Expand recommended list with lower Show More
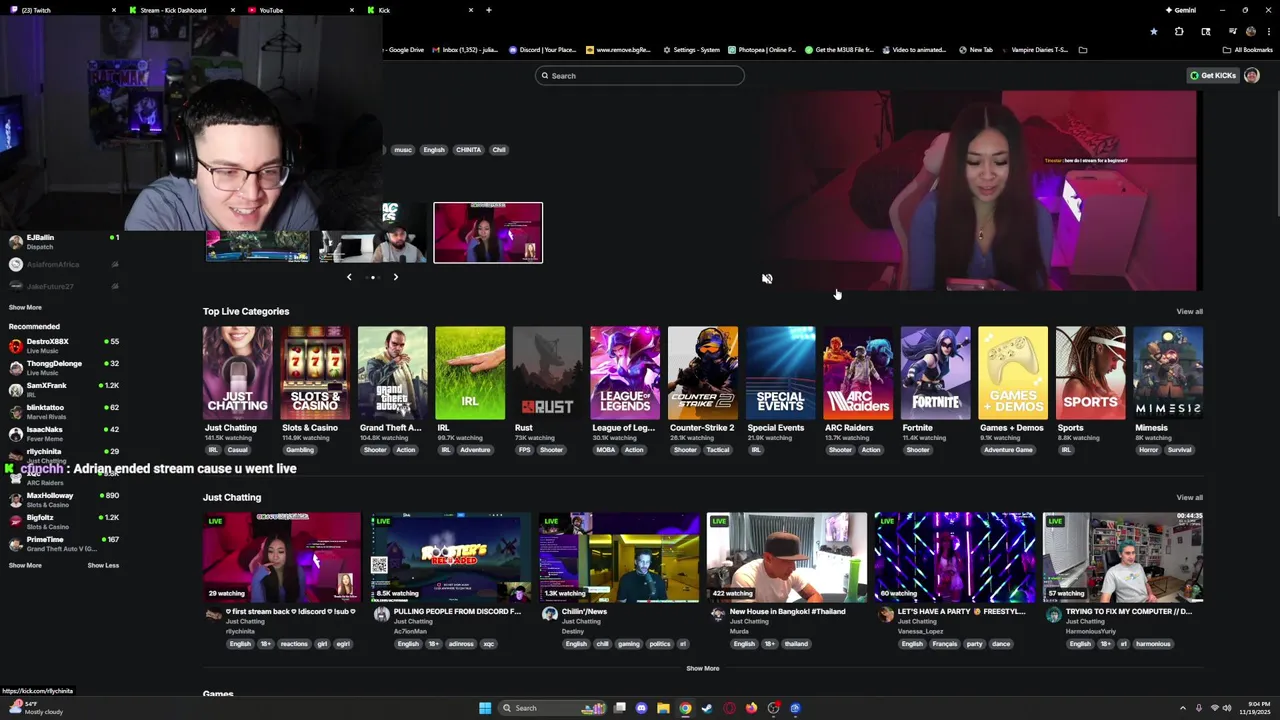1280x720 pixels. 25,566
